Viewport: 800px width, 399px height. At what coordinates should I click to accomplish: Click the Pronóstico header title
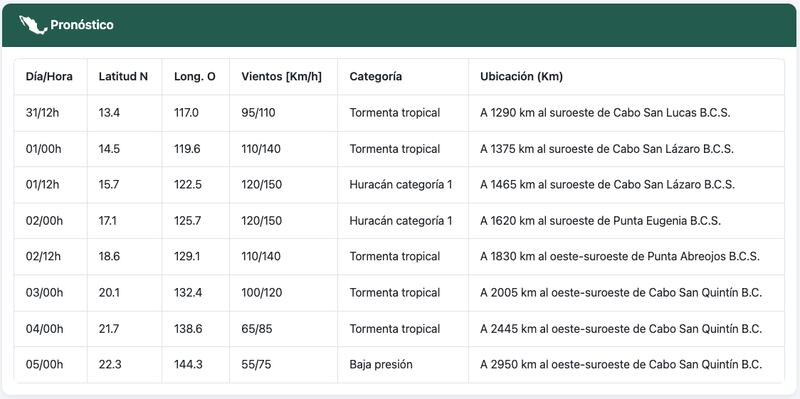point(82,25)
